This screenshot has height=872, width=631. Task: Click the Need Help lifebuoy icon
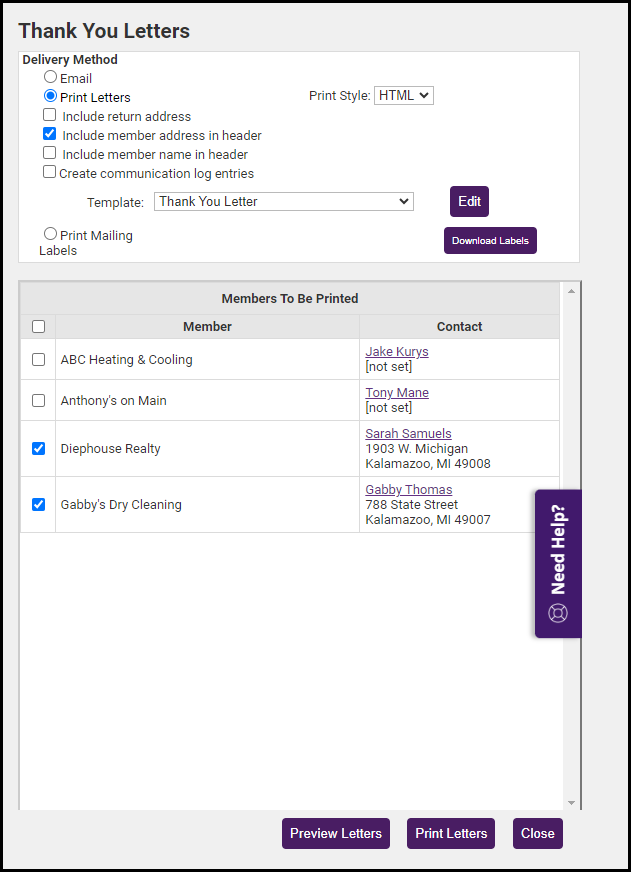coord(558,613)
